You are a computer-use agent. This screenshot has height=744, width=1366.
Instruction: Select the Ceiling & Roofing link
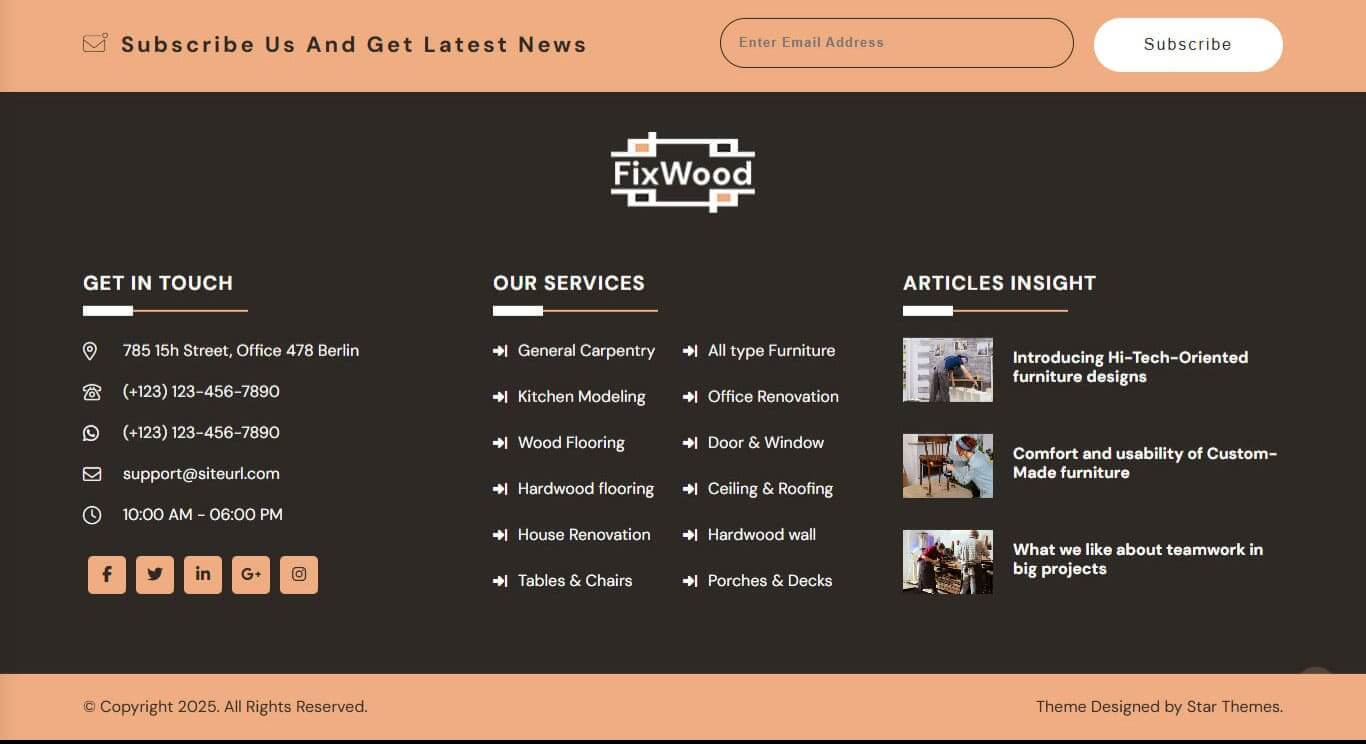770,489
